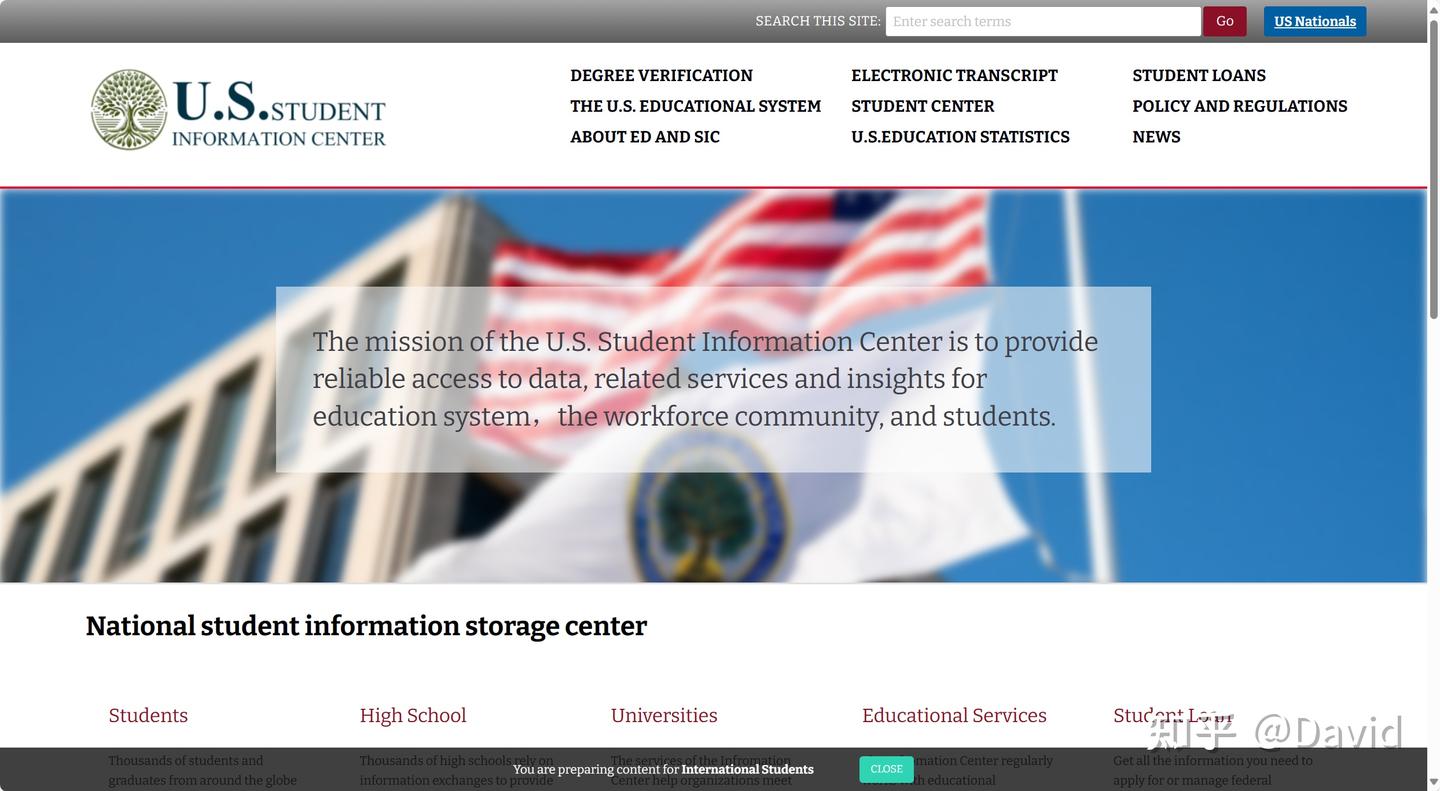Select Student Loans from the navigation
Screen dimensions: 1440x791
click(x=1198, y=75)
